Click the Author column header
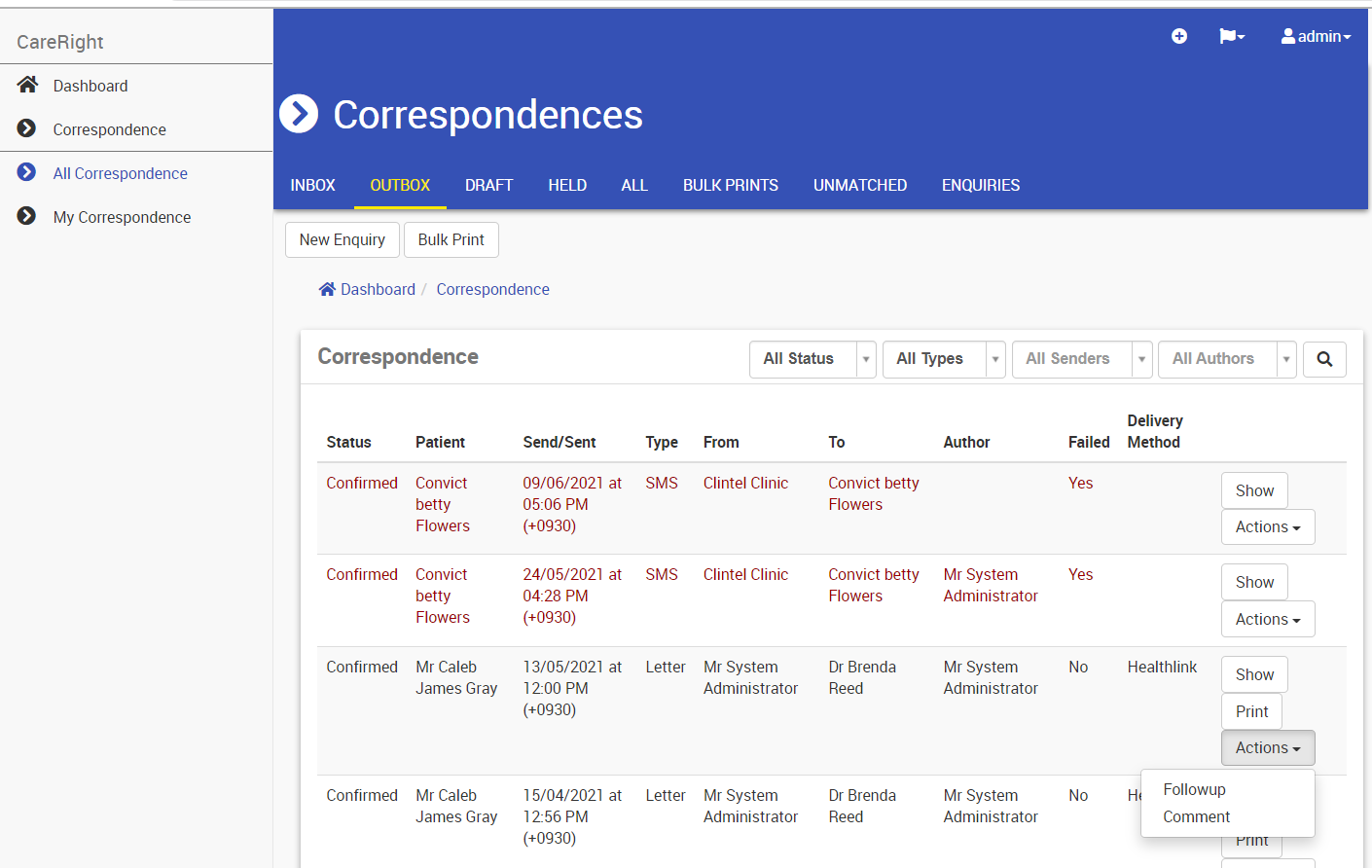The height and width of the screenshot is (868, 1372). click(966, 442)
